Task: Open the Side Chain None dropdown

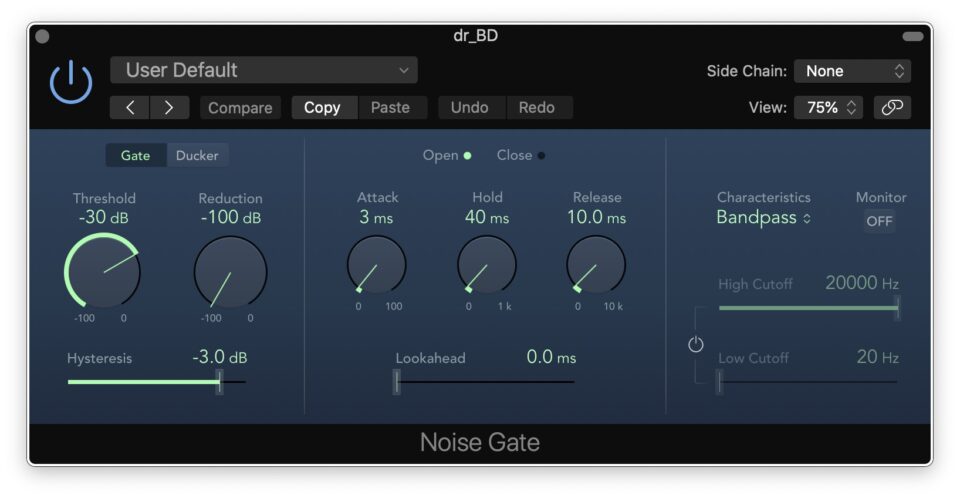Action: [852, 71]
